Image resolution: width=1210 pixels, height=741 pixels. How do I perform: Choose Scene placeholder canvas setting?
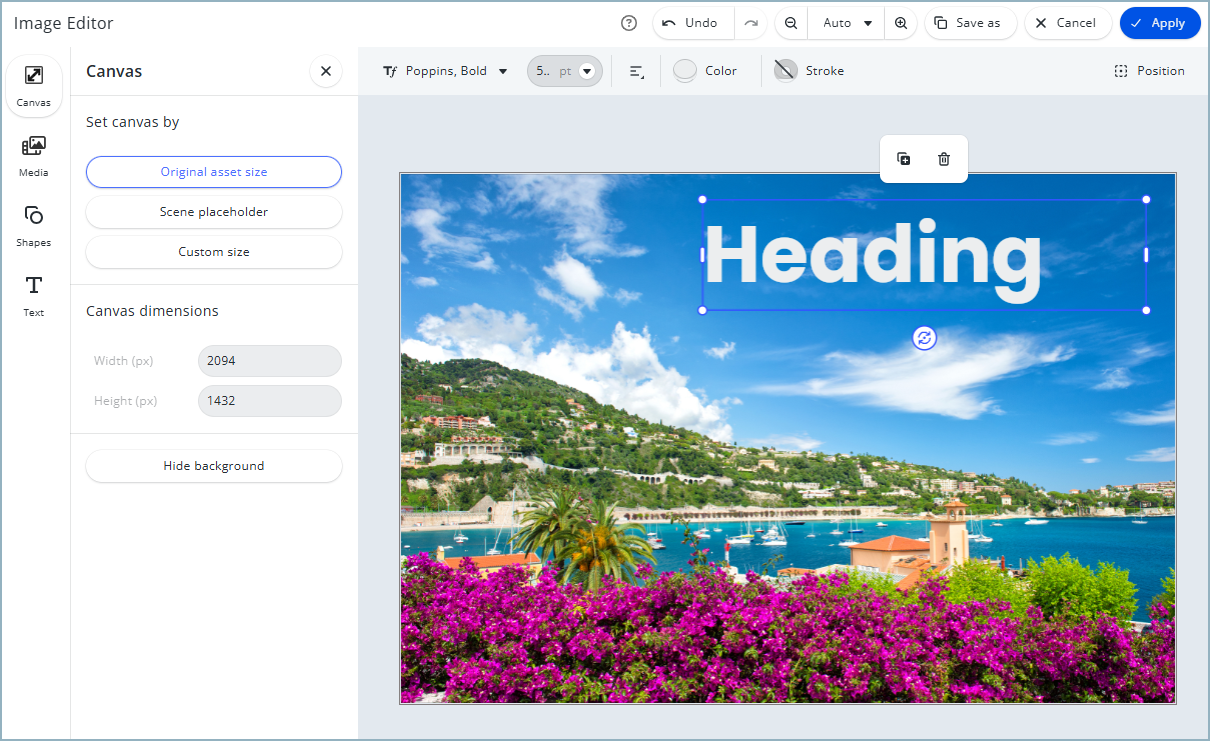pyautogui.click(x=213, y=211)
